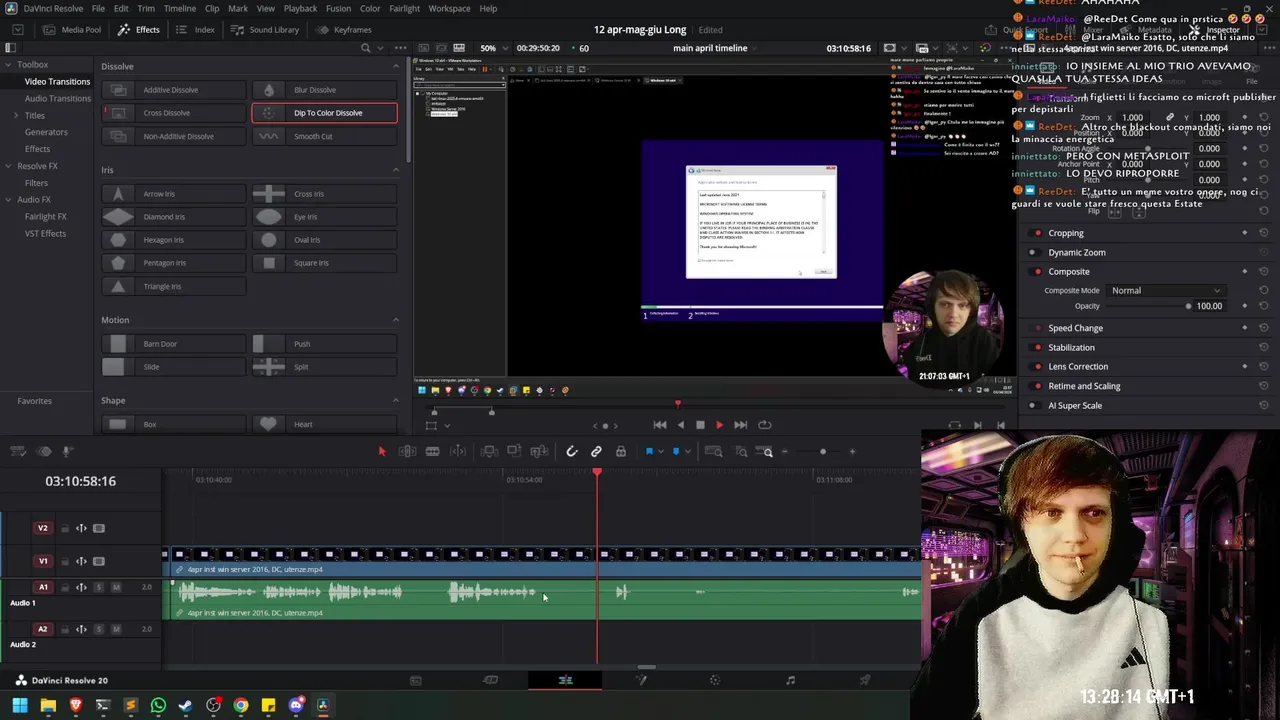Select the Cross Dissolve transition
The width and height of the screenshot is (1280, 720).
tap(175, 113)
